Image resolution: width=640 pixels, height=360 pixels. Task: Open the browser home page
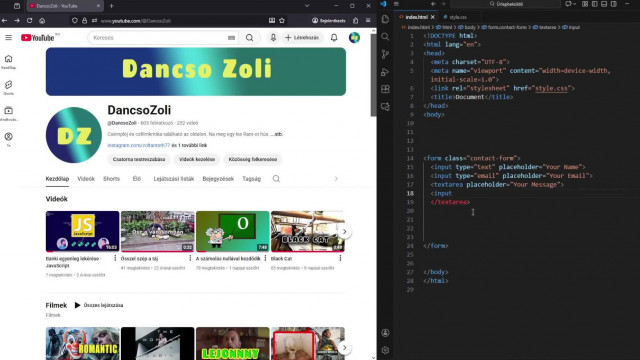(x=42, y=20)
